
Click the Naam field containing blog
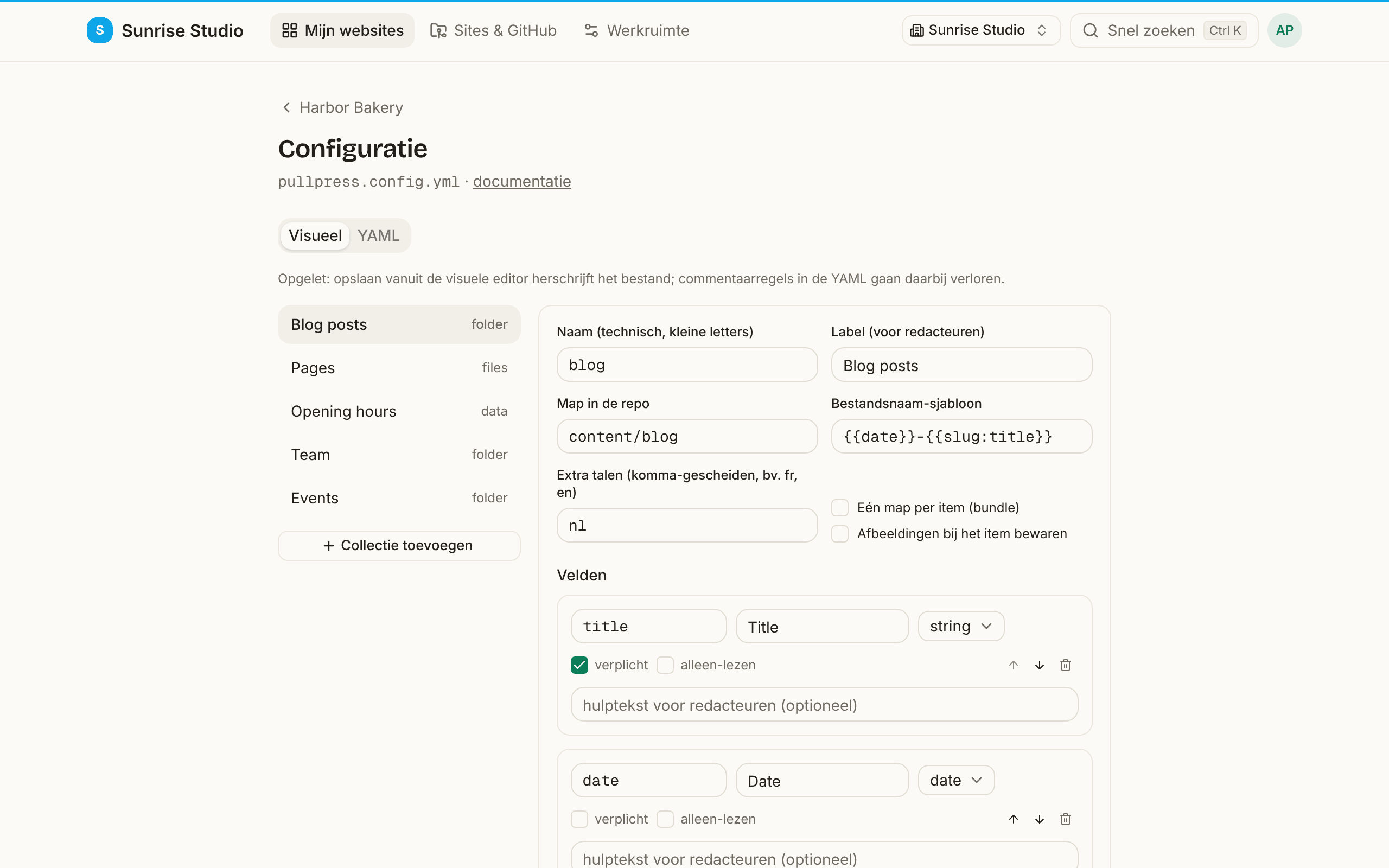(x=687, y=365)
